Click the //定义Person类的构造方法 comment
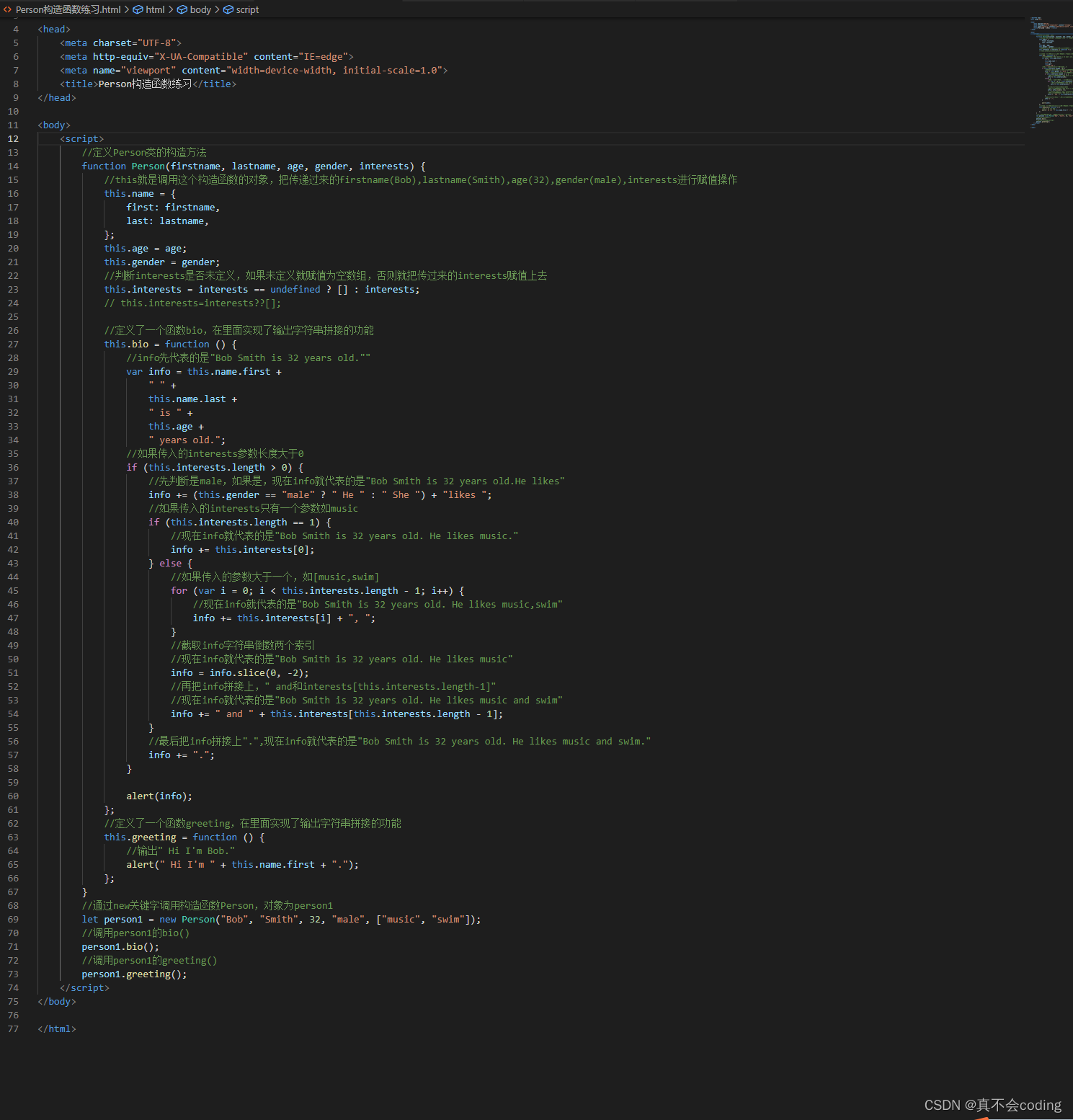Viewport: 1073px width, 1120px height. (x=144, y=152)
